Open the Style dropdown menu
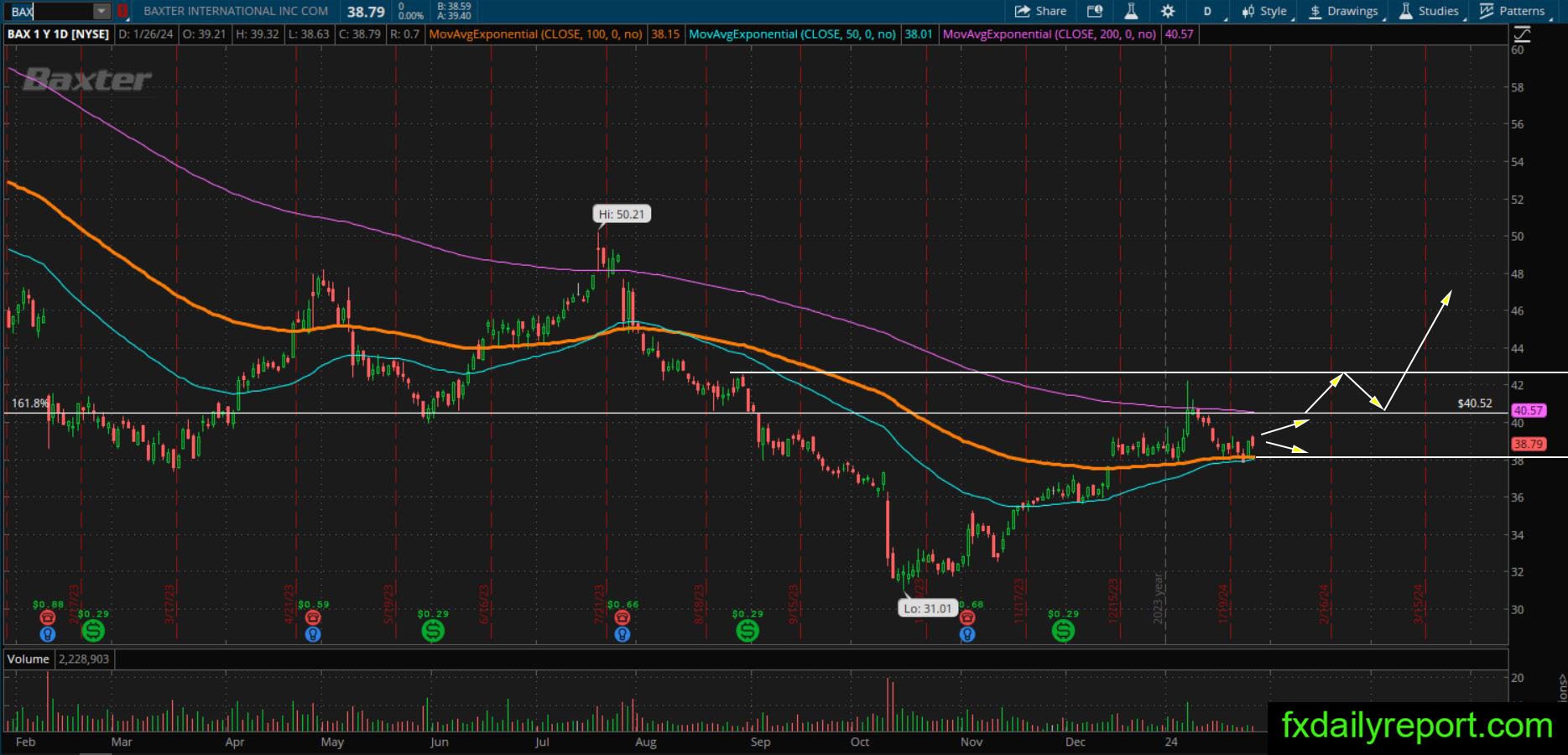1568x755 pixels. [x=1266, y=12]
